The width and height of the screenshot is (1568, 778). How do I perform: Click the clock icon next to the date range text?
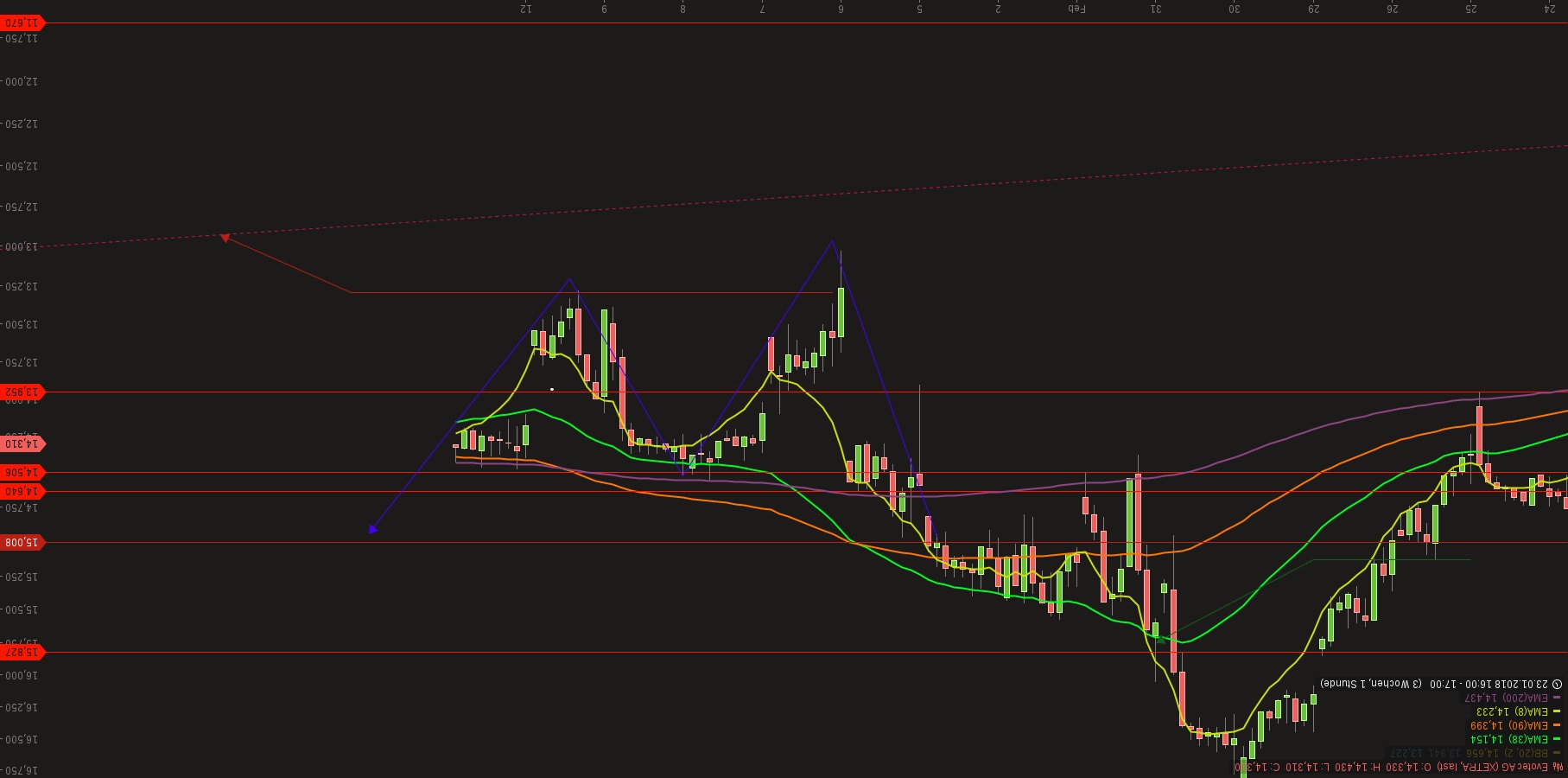[1558, 684]
